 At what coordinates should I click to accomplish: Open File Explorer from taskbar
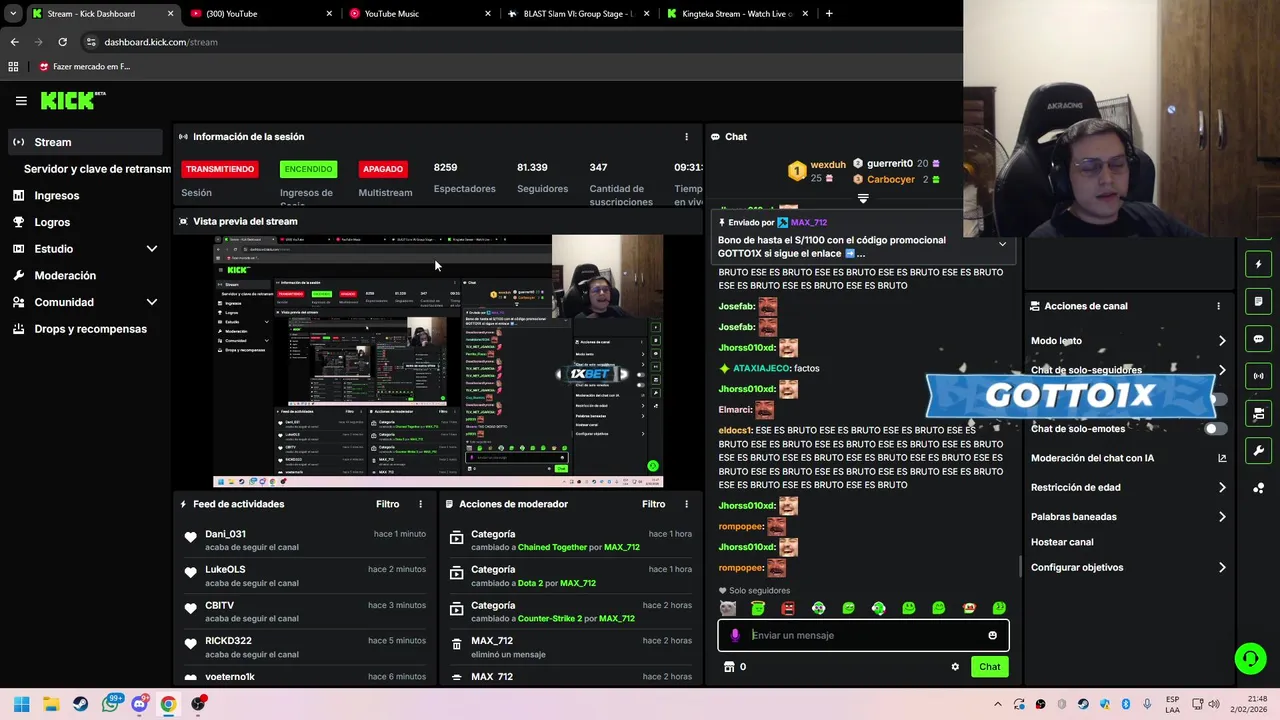tap(51, 704)
